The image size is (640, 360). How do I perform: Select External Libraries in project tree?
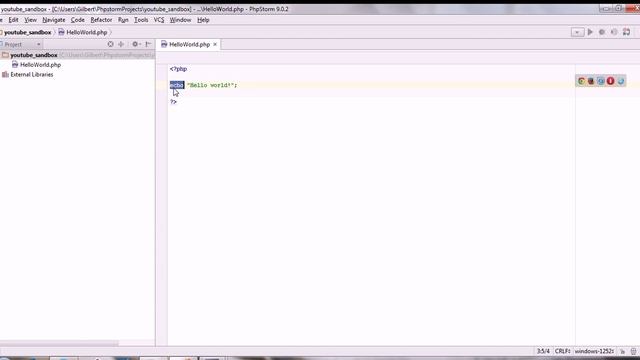(31, 74)
